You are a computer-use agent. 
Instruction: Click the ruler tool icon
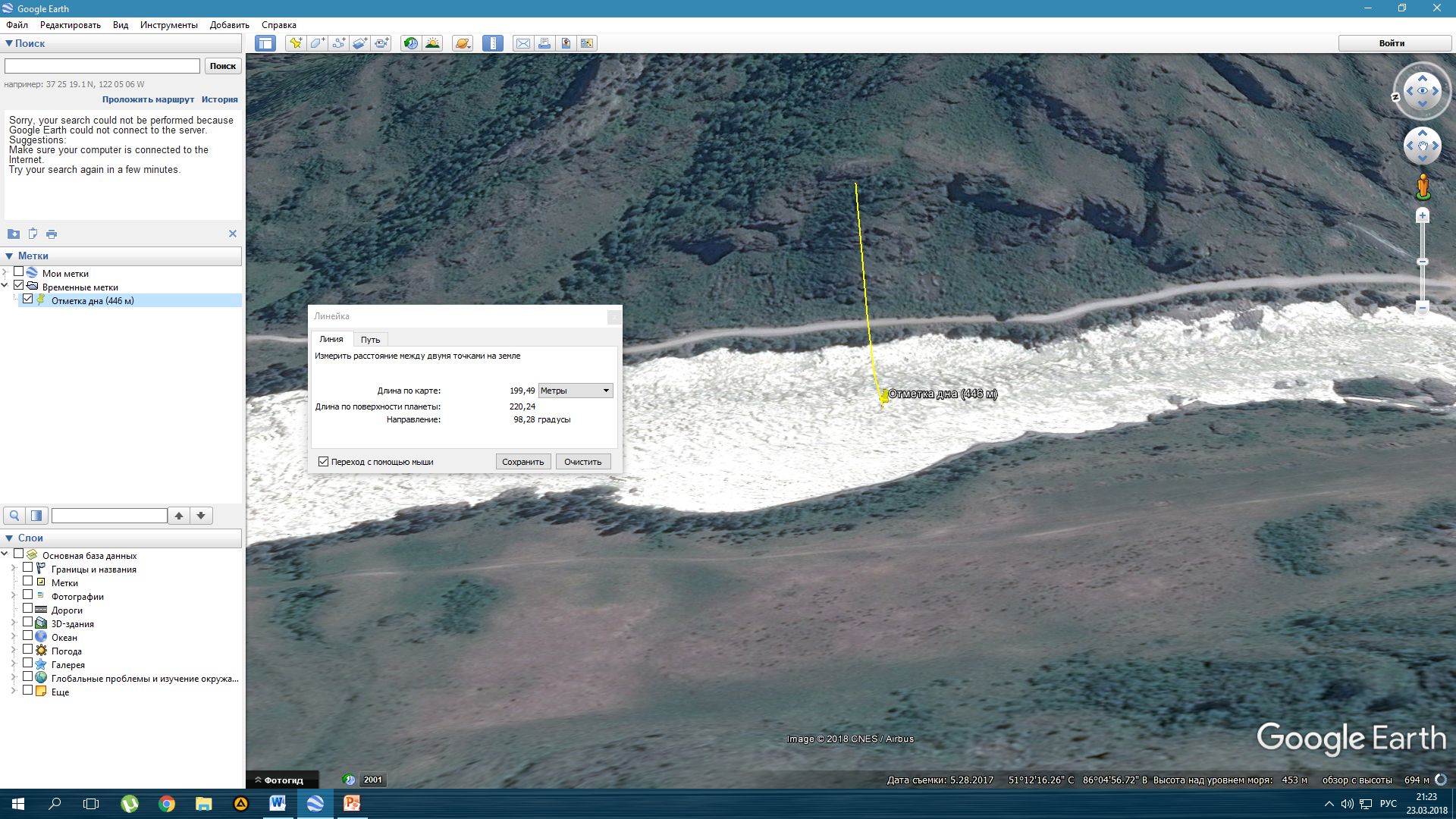coord(493,43)
